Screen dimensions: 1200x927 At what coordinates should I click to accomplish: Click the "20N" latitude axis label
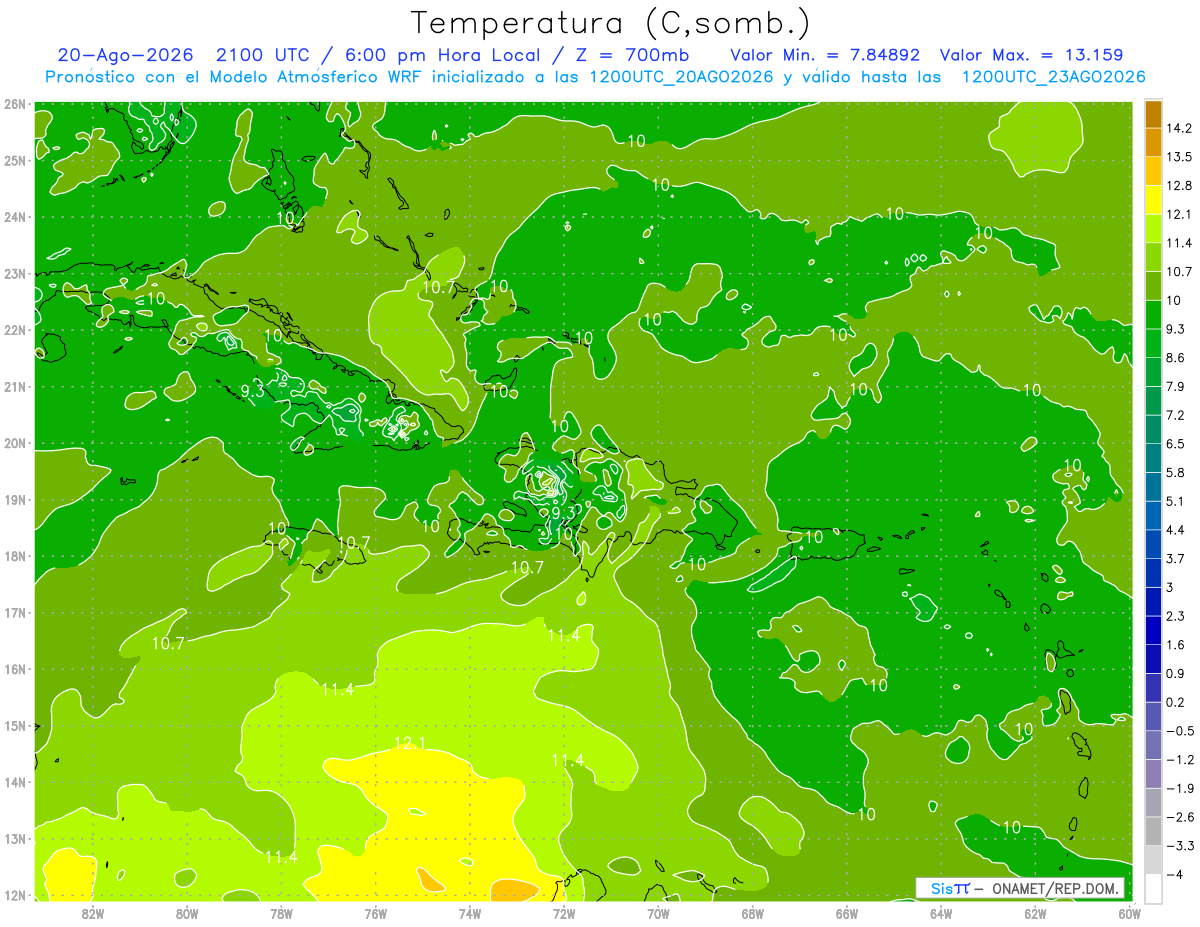[14, 443]
